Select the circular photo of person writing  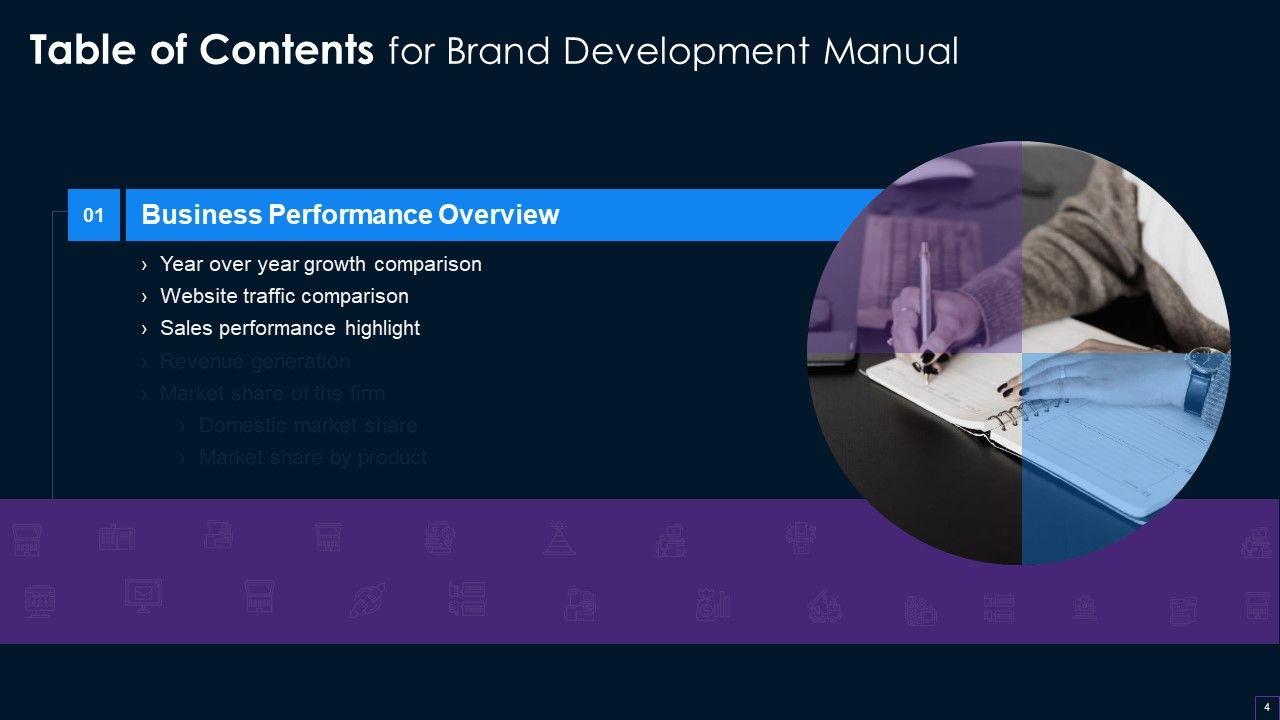click(1019, 352)
